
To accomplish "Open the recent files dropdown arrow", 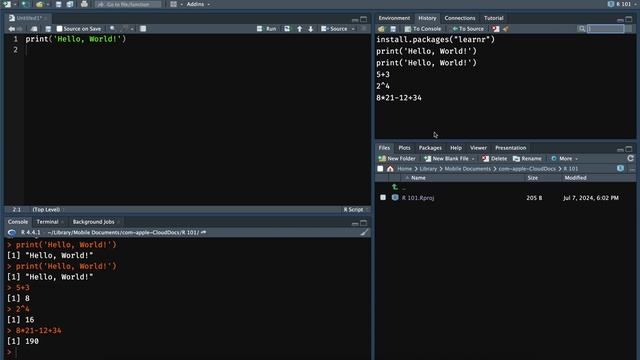I will pos(47,4).
